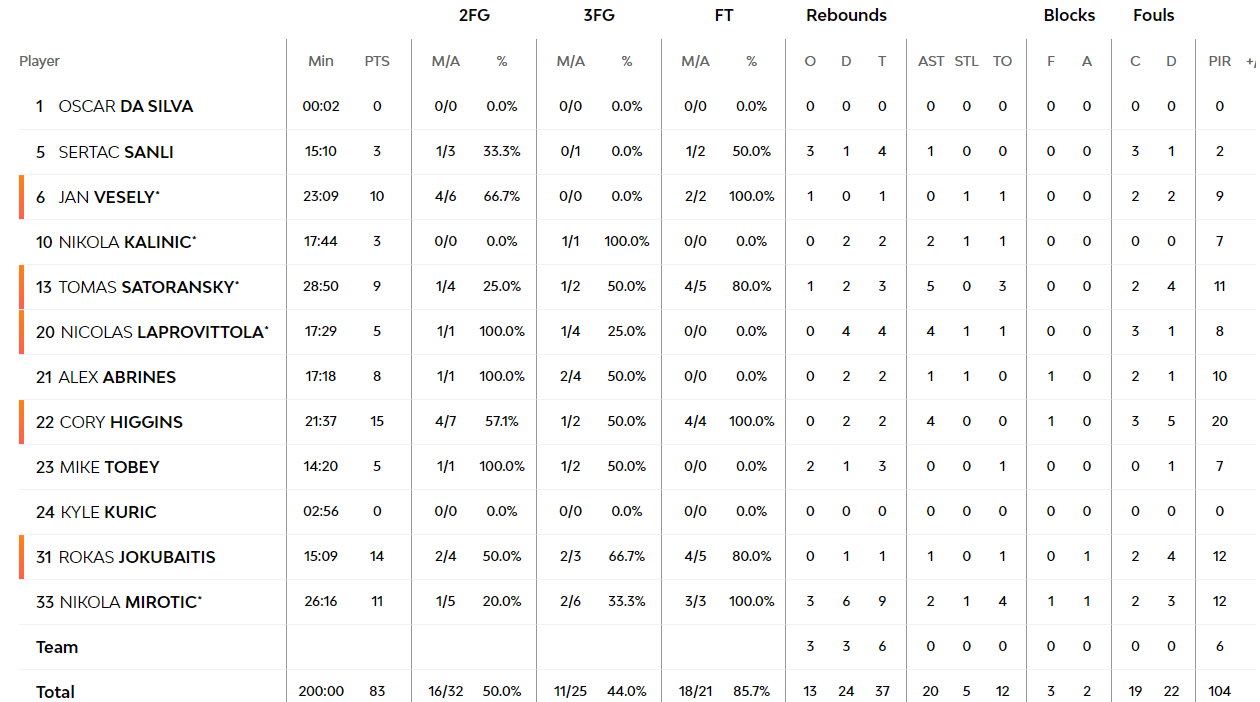The width and height of the screenshot is (1260, 702).
Task: Open Rokas Jokubaitis profile
Action: click(137, 557)
